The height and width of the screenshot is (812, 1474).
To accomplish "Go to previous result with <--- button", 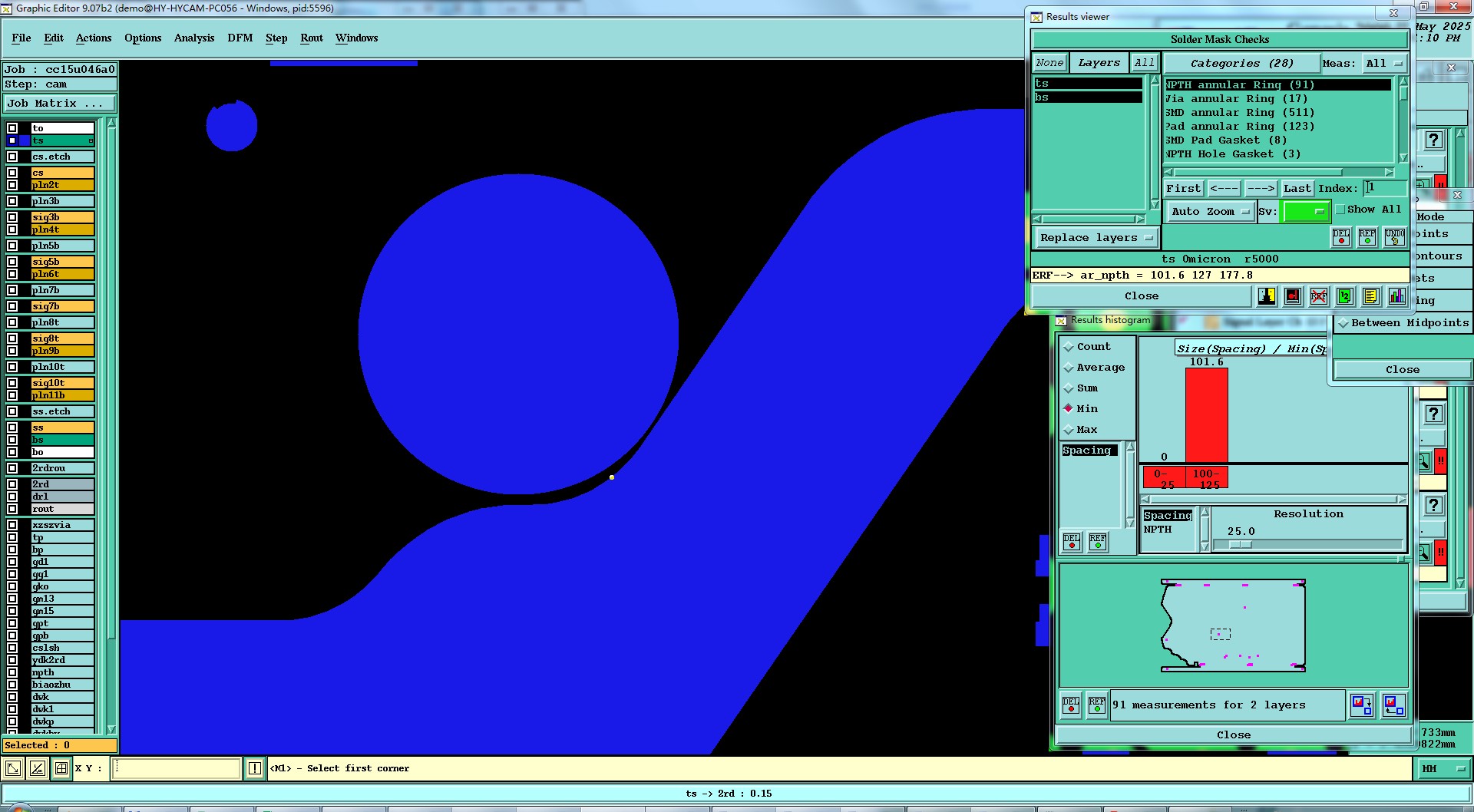I will coord(1224,189).
